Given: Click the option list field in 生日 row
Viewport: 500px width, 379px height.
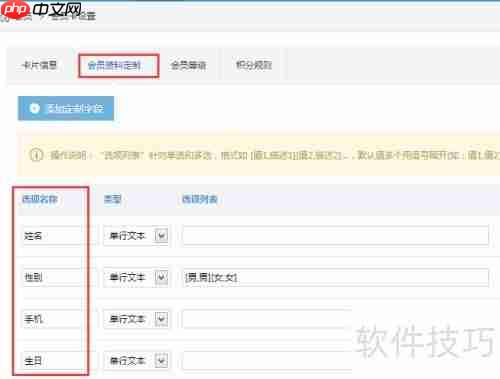Looking at the screenshot, I should (268, 361).
